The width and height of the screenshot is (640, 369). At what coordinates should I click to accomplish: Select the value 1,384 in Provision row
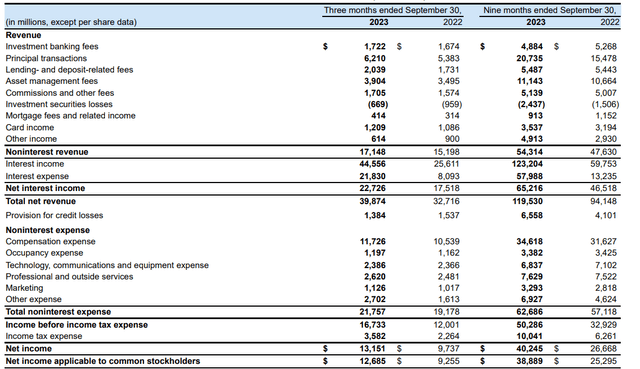click(x=375, y=216)
